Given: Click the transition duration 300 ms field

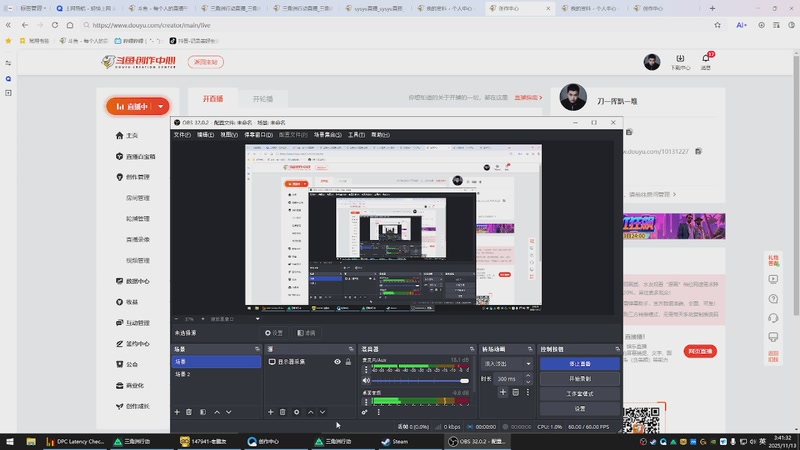Looking at the screenshot, I should (508, 379).
